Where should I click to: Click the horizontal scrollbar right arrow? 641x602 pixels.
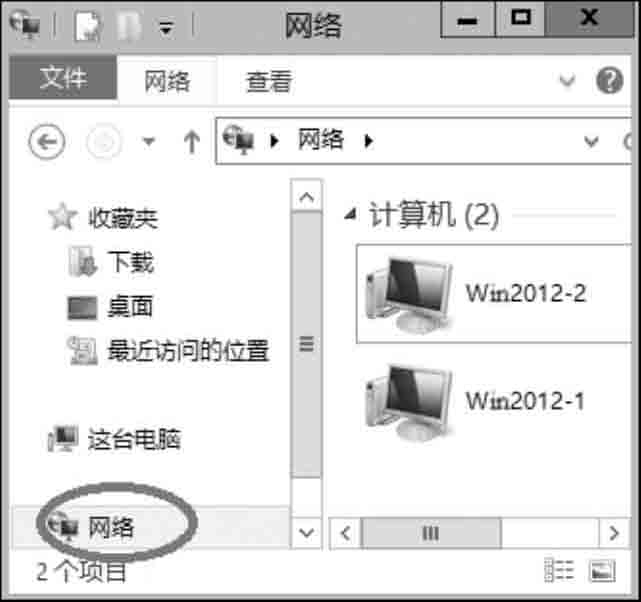(x=614, y=533)
